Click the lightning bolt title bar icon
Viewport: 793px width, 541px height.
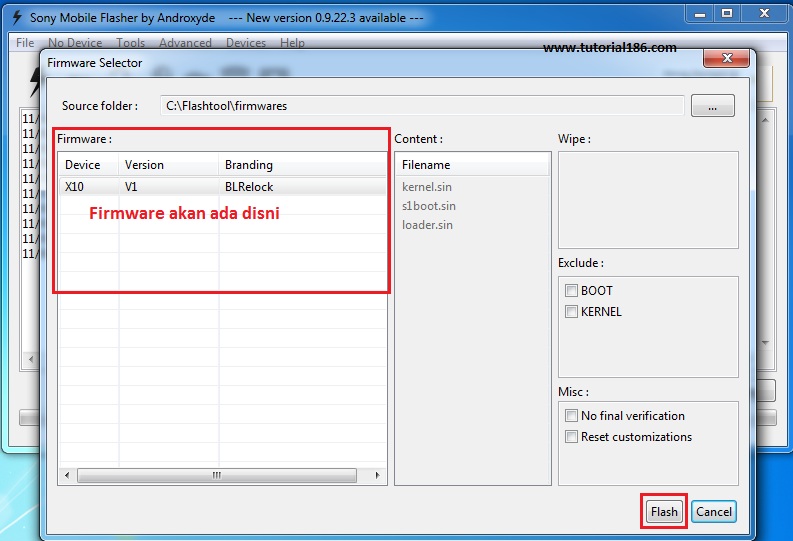(17, 18)
